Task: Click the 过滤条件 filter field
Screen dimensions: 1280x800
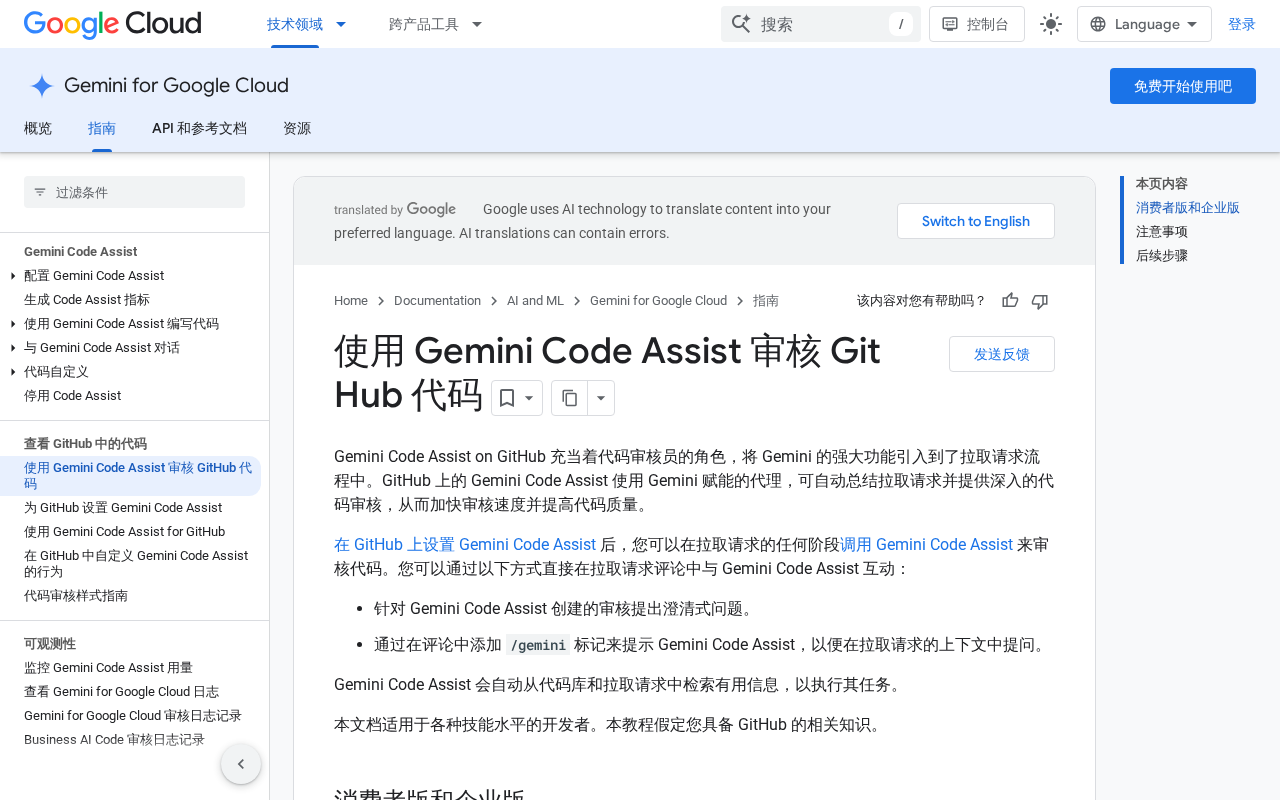Action: tap(134, 192)
